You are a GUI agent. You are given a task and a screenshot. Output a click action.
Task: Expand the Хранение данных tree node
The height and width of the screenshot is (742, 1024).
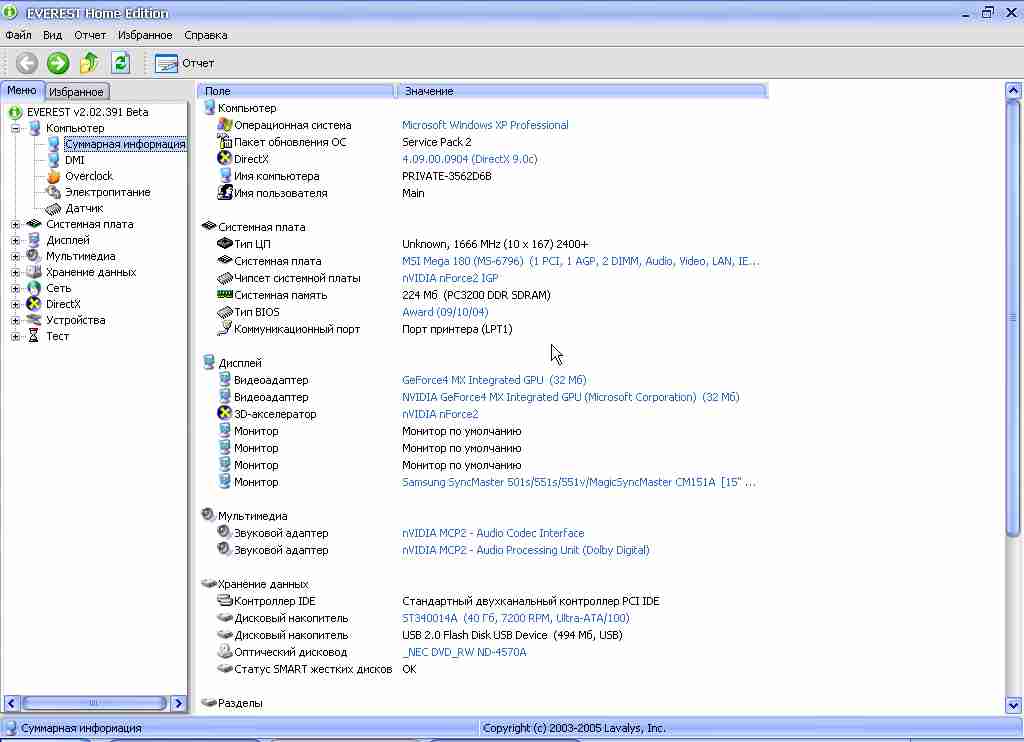(x=15, y=272)
